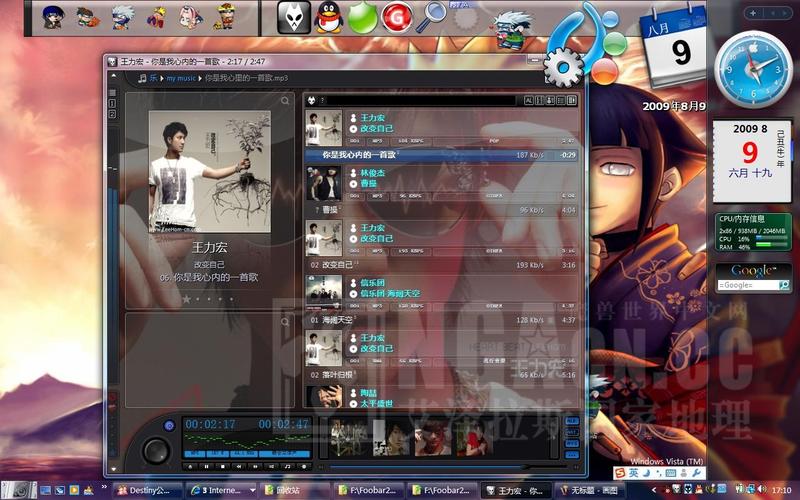Select the '曹操' track row
The width and height of the screenshot is (800, 500).
coord(441,210)
